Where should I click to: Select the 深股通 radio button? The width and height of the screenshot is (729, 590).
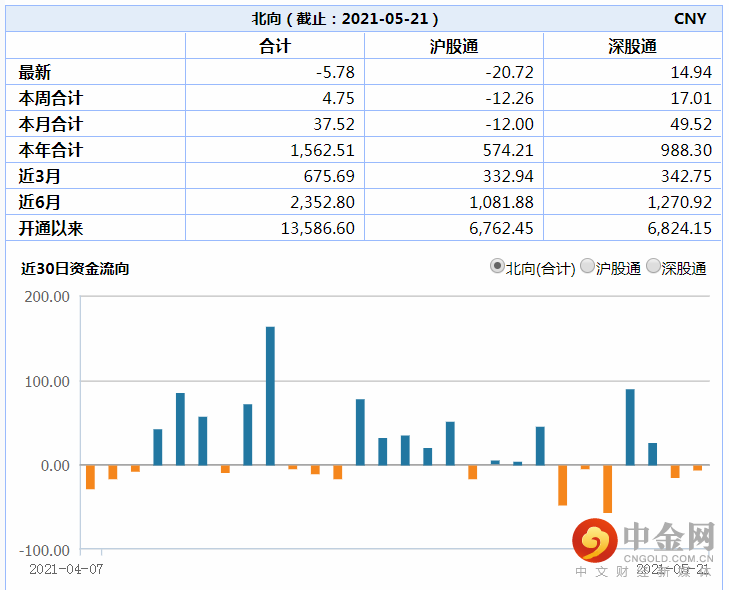[x=653, y=266]
